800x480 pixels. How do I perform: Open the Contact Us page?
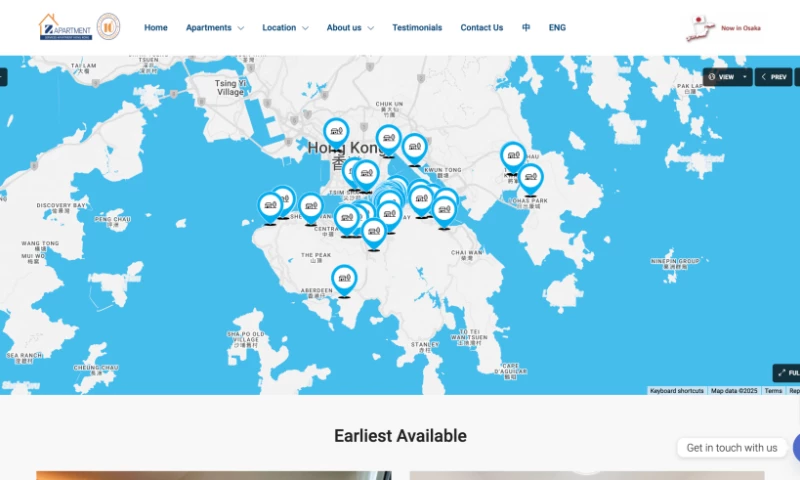(482, 28)
